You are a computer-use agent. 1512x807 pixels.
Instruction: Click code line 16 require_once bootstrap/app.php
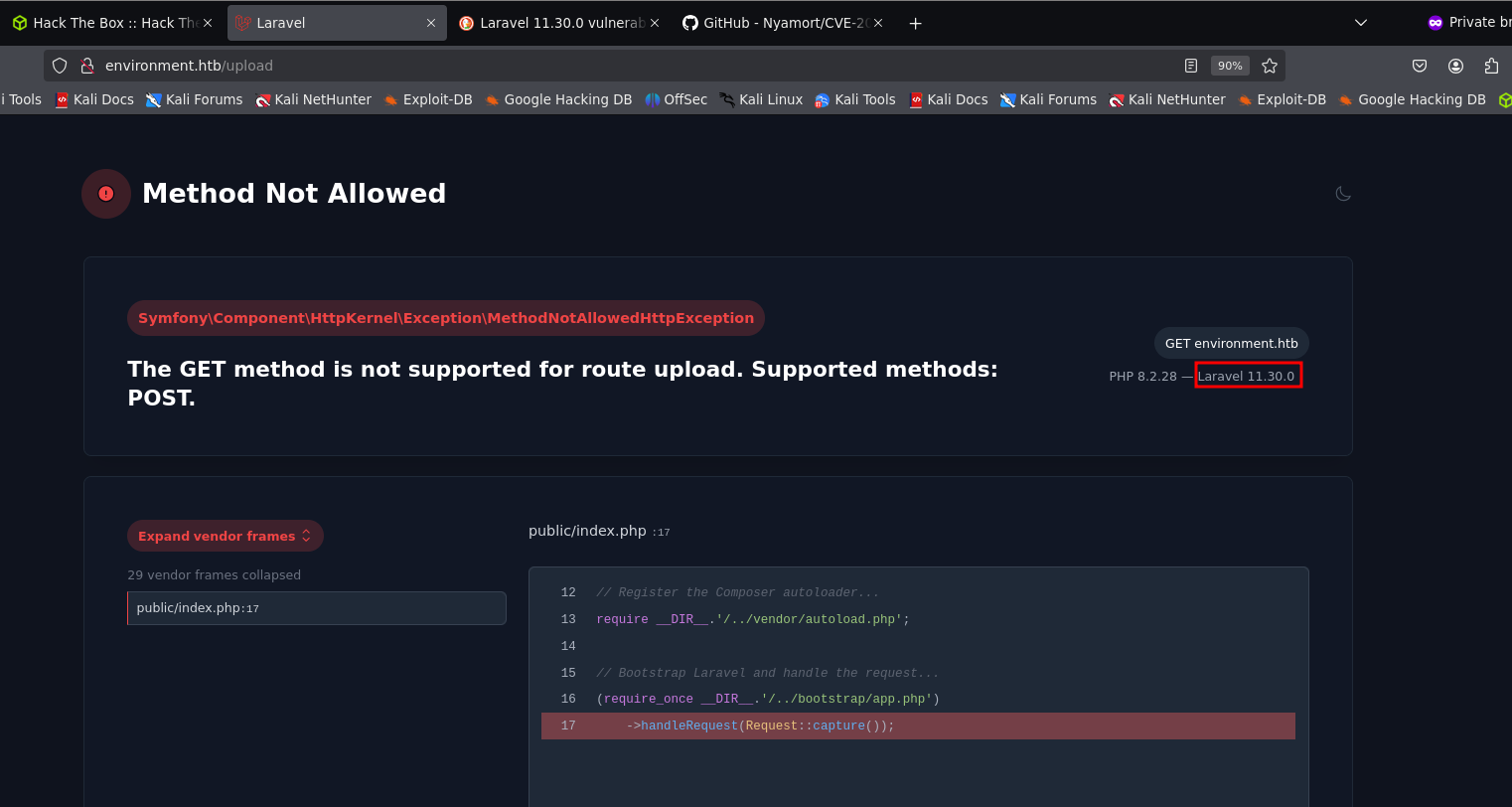click(767, 699)
